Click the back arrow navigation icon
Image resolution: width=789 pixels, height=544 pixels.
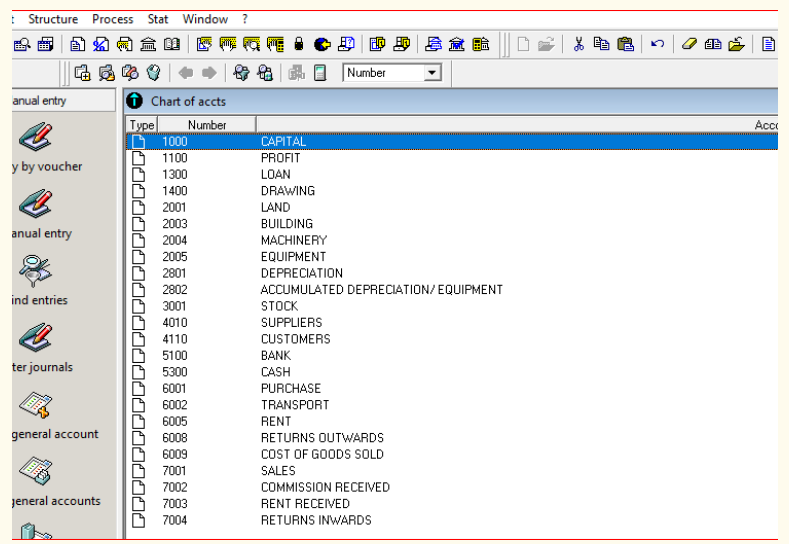click(x=186, y=73)
